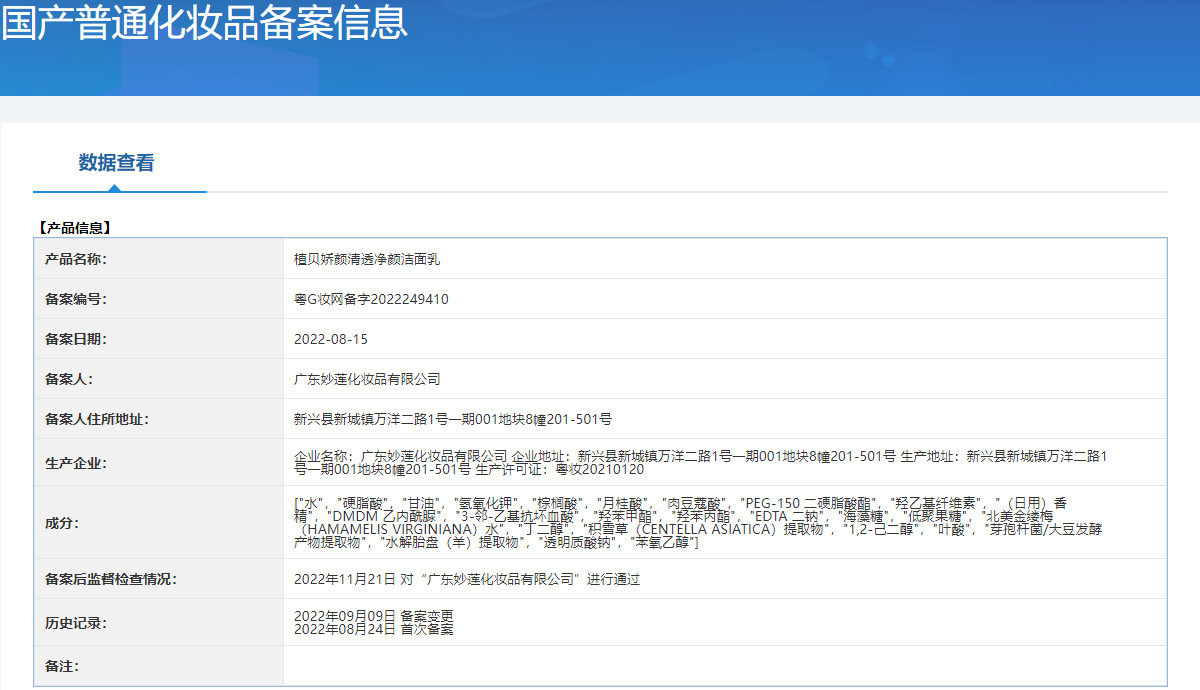The width and height of the screenshot is (1200, 690).
Task: Click the 成分 row label
Action: click(62, 523)
